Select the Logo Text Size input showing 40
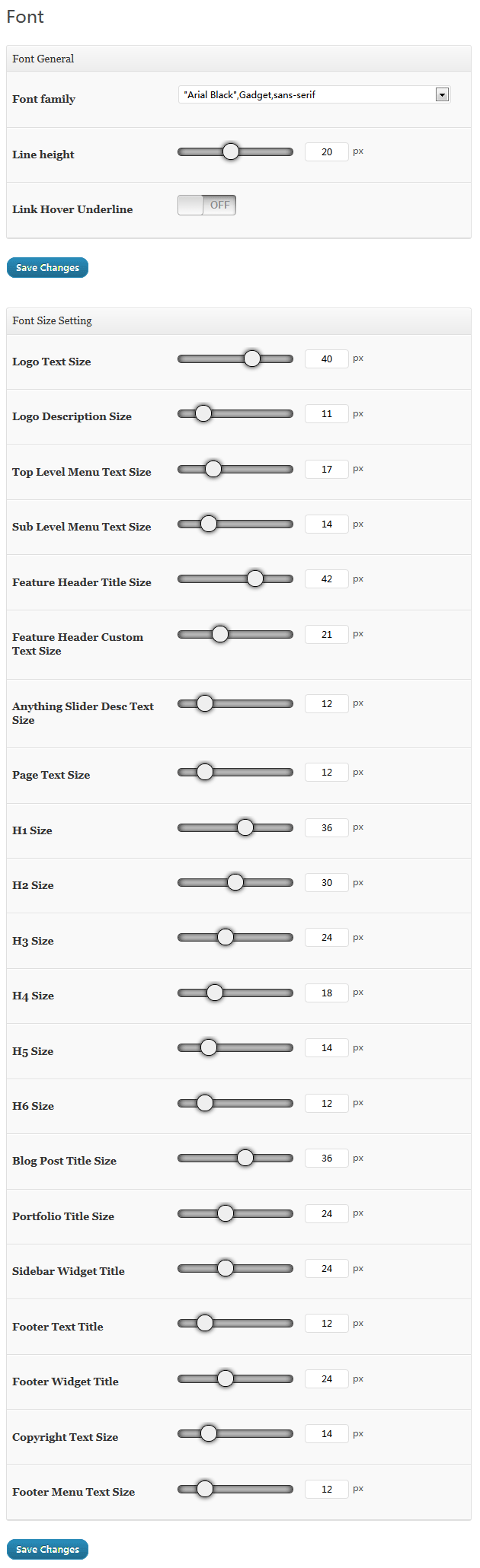480x1568 pixels. tap(326, 359)
